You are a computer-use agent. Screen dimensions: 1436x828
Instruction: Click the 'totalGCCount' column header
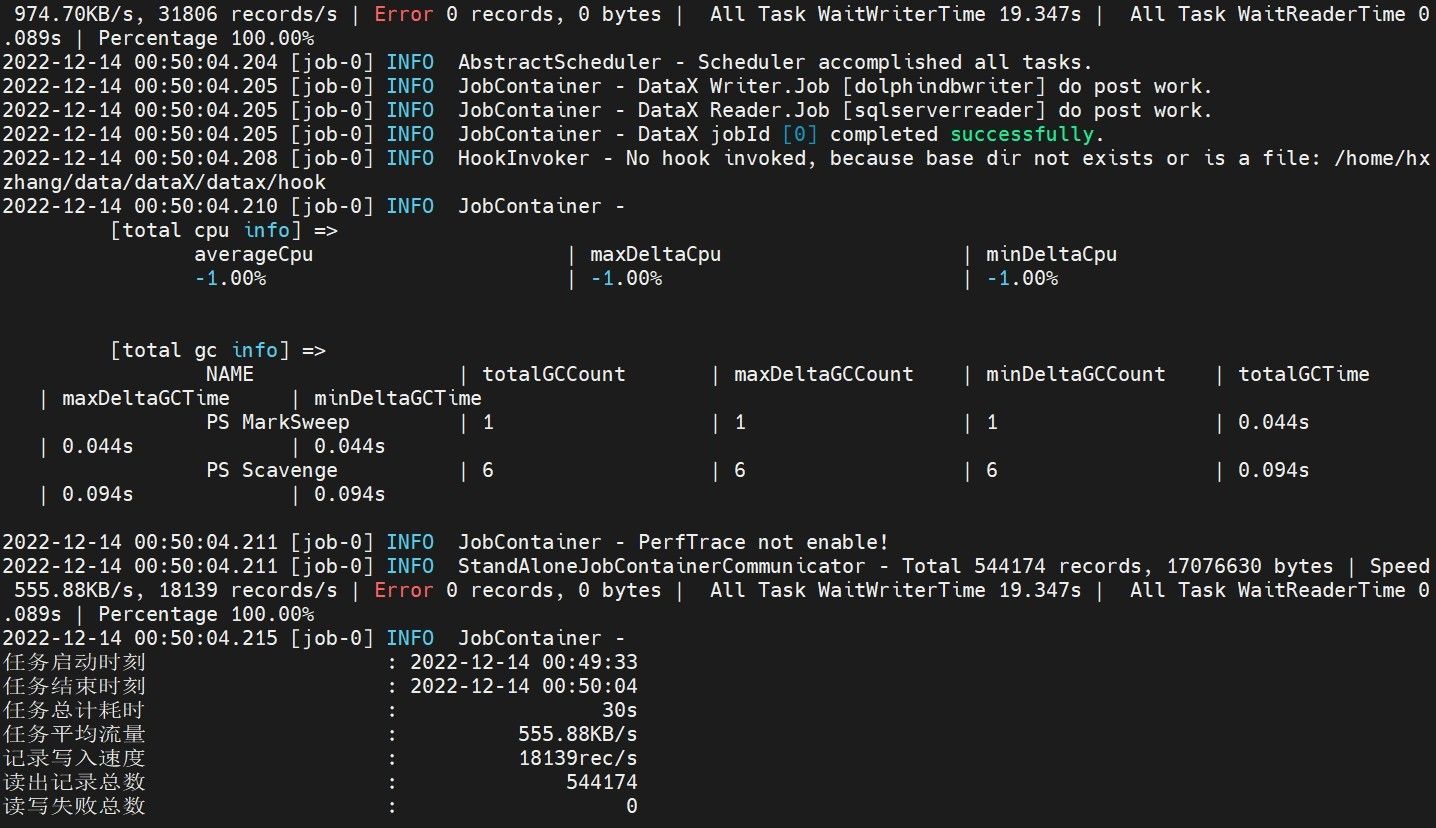[x=554, y=374]
